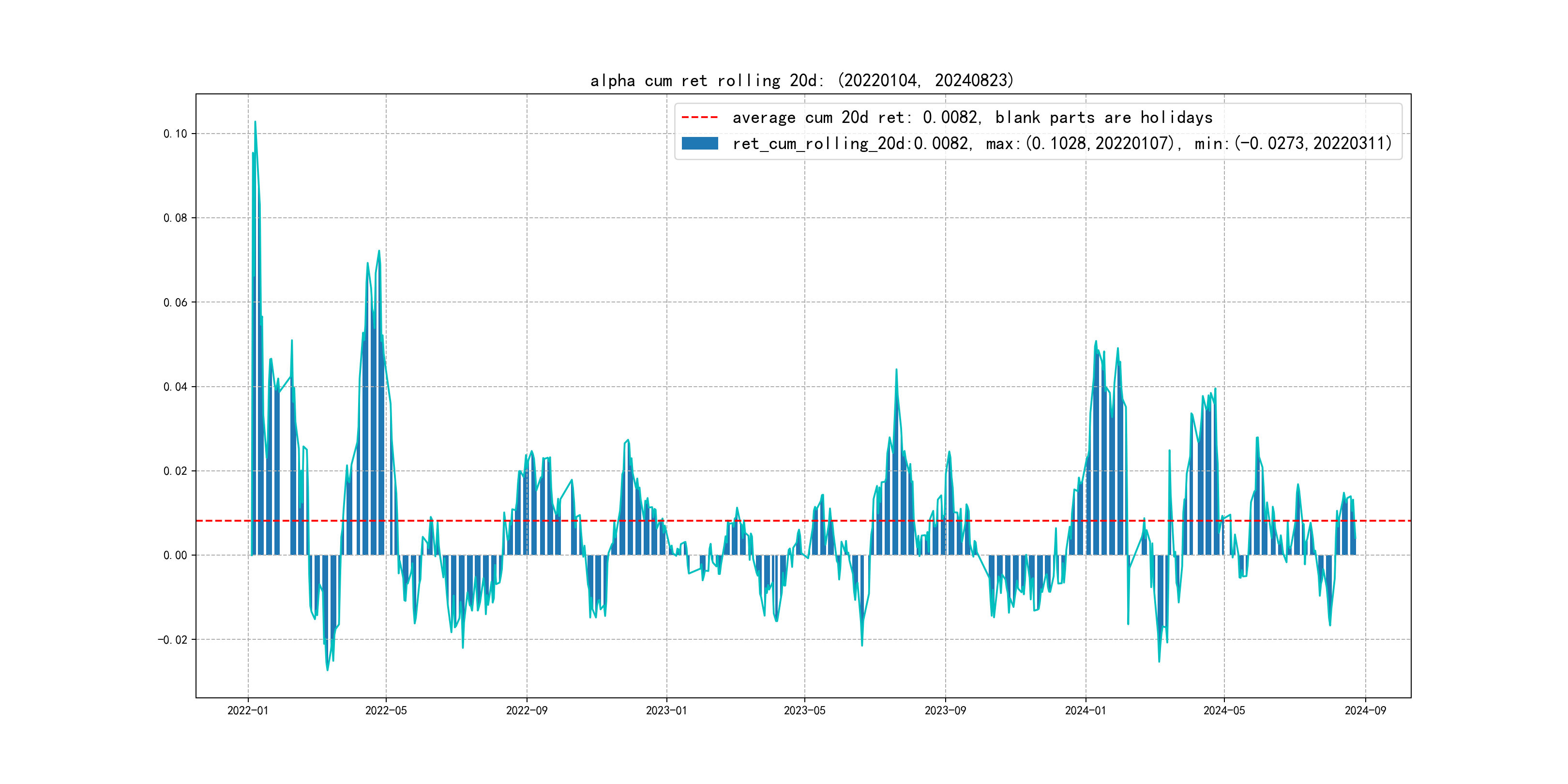Click the 2024-05 x-axis tick label
Viewport: 1568px width, 784px height.
coord(1224,710)
